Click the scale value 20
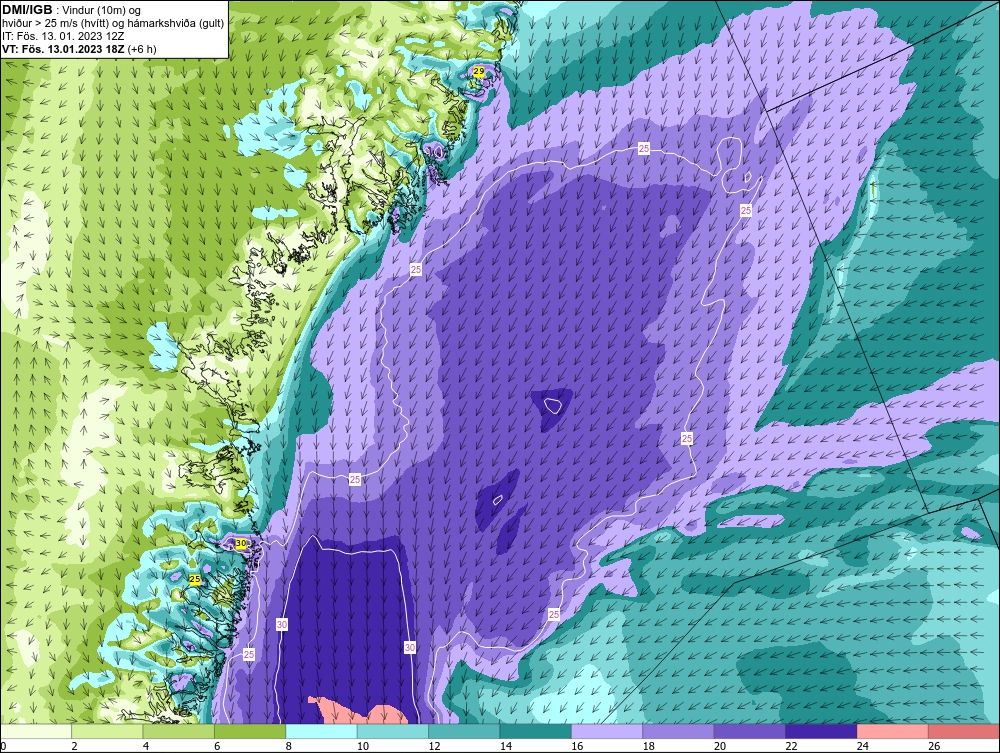The image size is (1000, 753). click(x=720, y=746)
